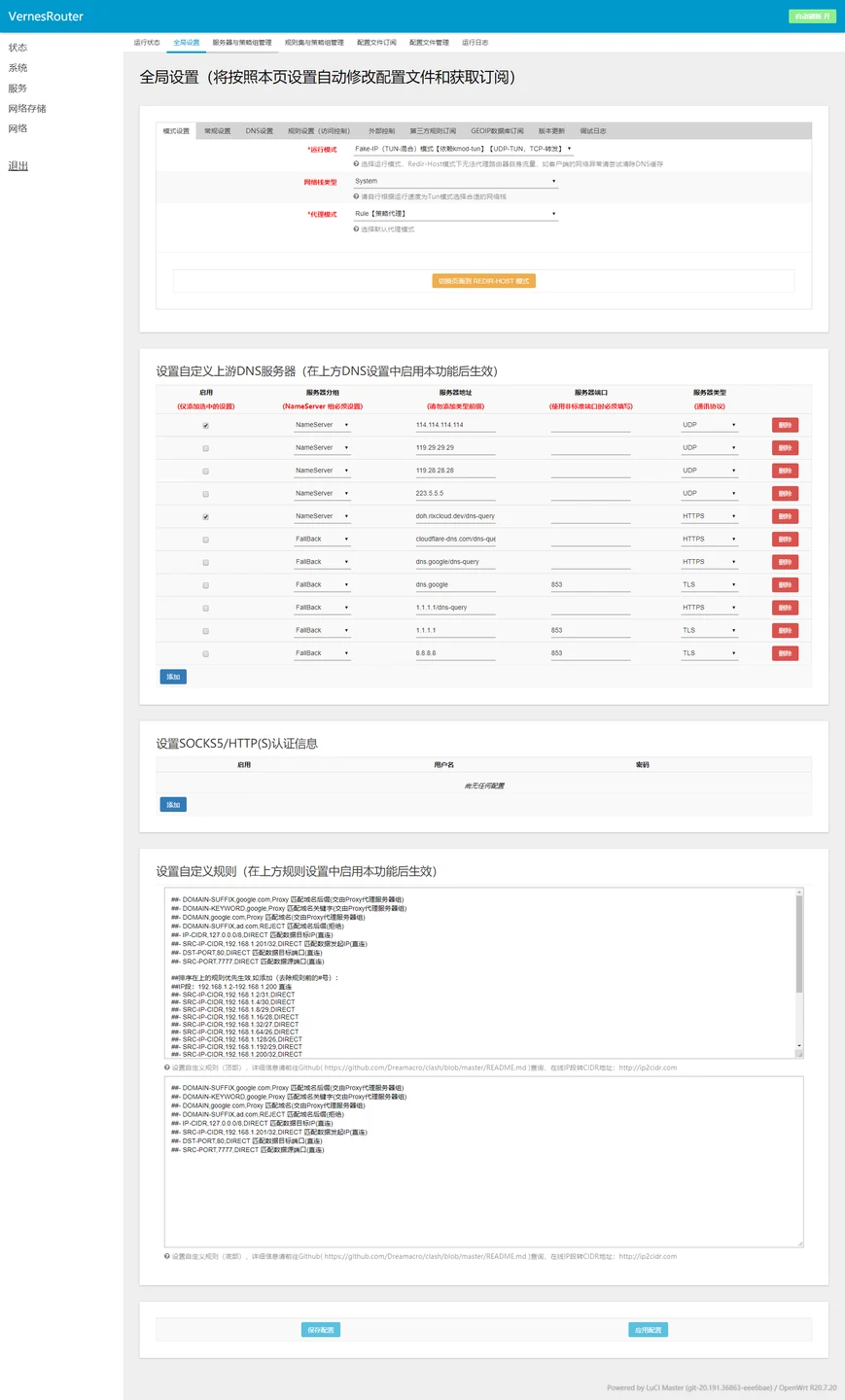Expand the 运行模式 Fake-IP dropdown

coord(463,149)
